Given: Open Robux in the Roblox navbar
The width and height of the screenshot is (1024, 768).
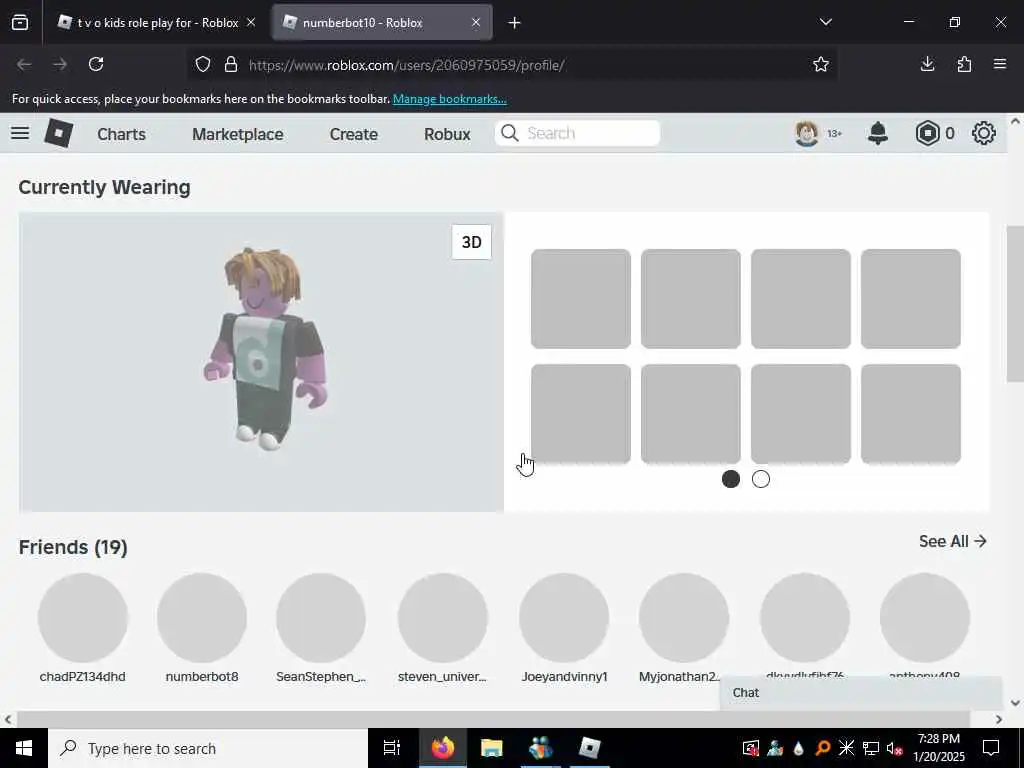Looking at the screenshot, I should [x=447, y=134].
